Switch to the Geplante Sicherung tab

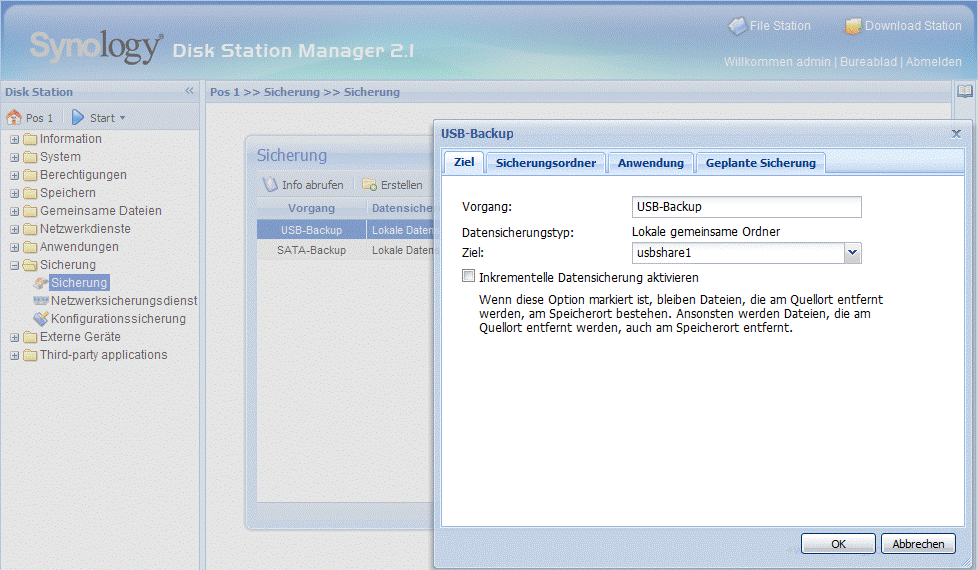(760, 163)
